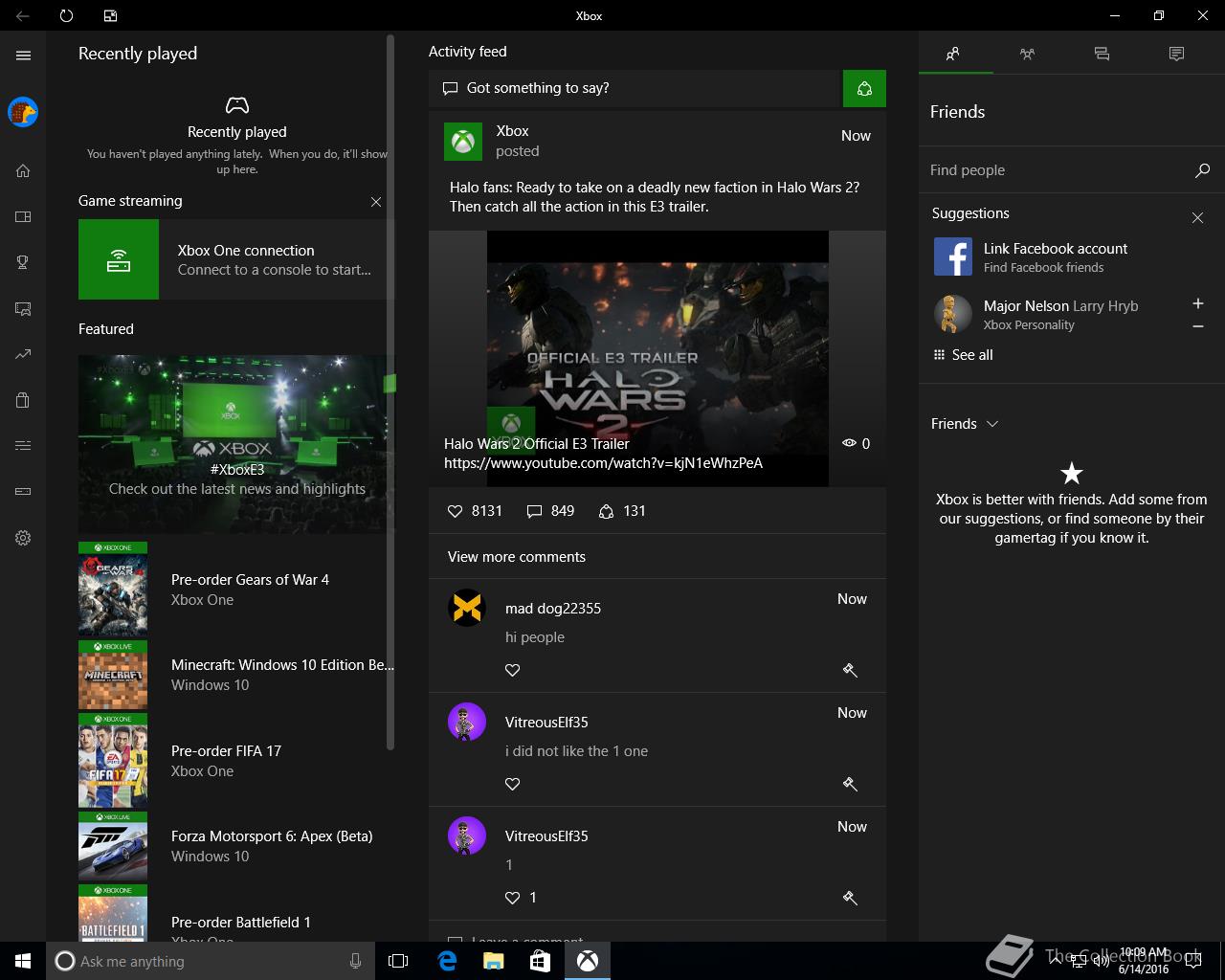Go back with the title bar arrow
This screenshot has height=980, width=1225.
(x=23, y=15)
